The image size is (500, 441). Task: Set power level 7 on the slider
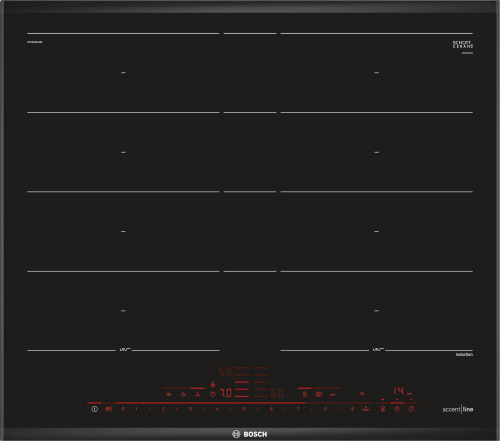tap(298, 409)
